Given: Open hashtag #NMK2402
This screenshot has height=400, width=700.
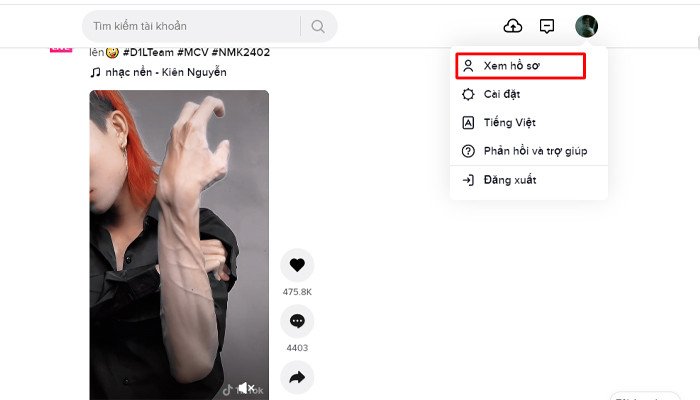Looking at the screenshot, I should click(x=241, y=52).
